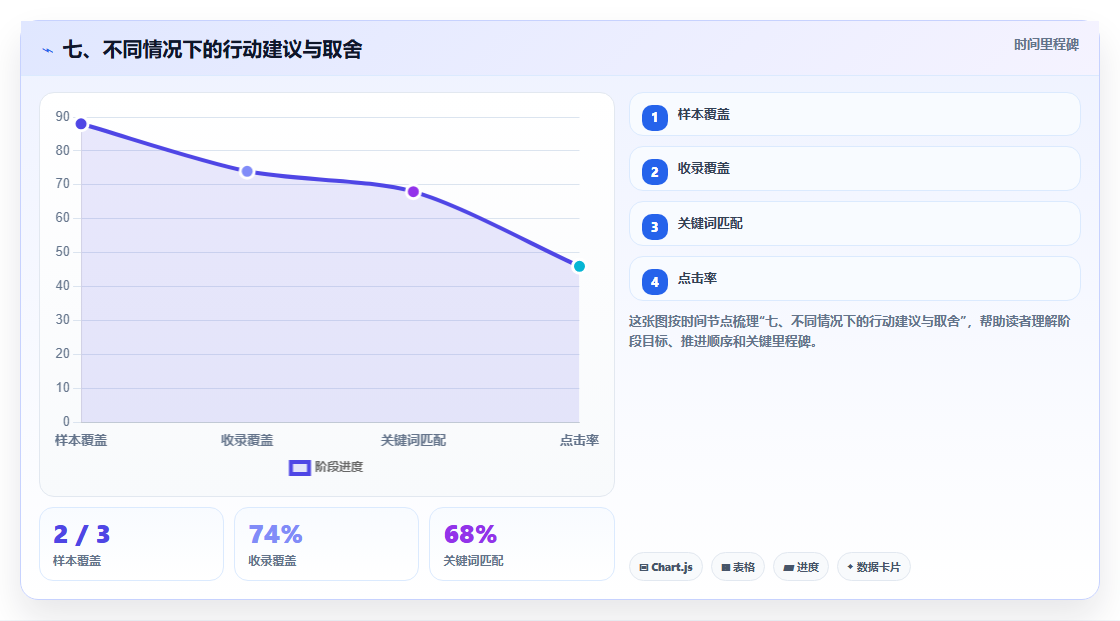Screen dimensions: 1120x621
Task: Click the 表格 tag
Action: pyautogui.click(x=738, y=567)
